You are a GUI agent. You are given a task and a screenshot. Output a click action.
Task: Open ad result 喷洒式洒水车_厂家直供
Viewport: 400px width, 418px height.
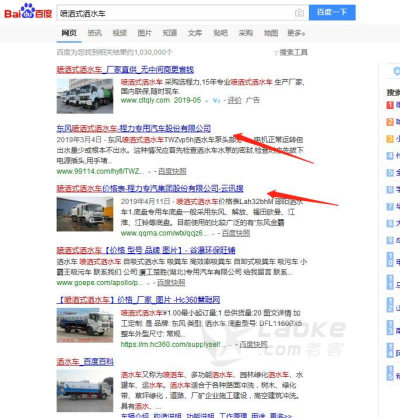tap(125, 70)
